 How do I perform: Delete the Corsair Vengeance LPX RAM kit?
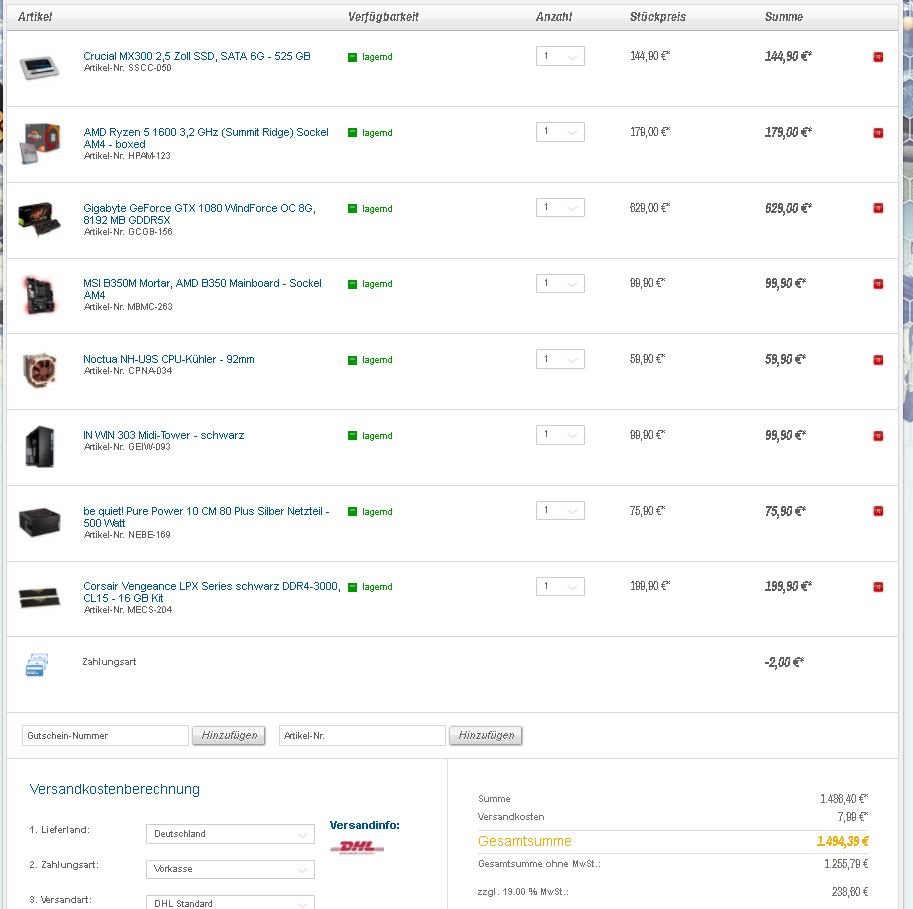coord(877,587)
